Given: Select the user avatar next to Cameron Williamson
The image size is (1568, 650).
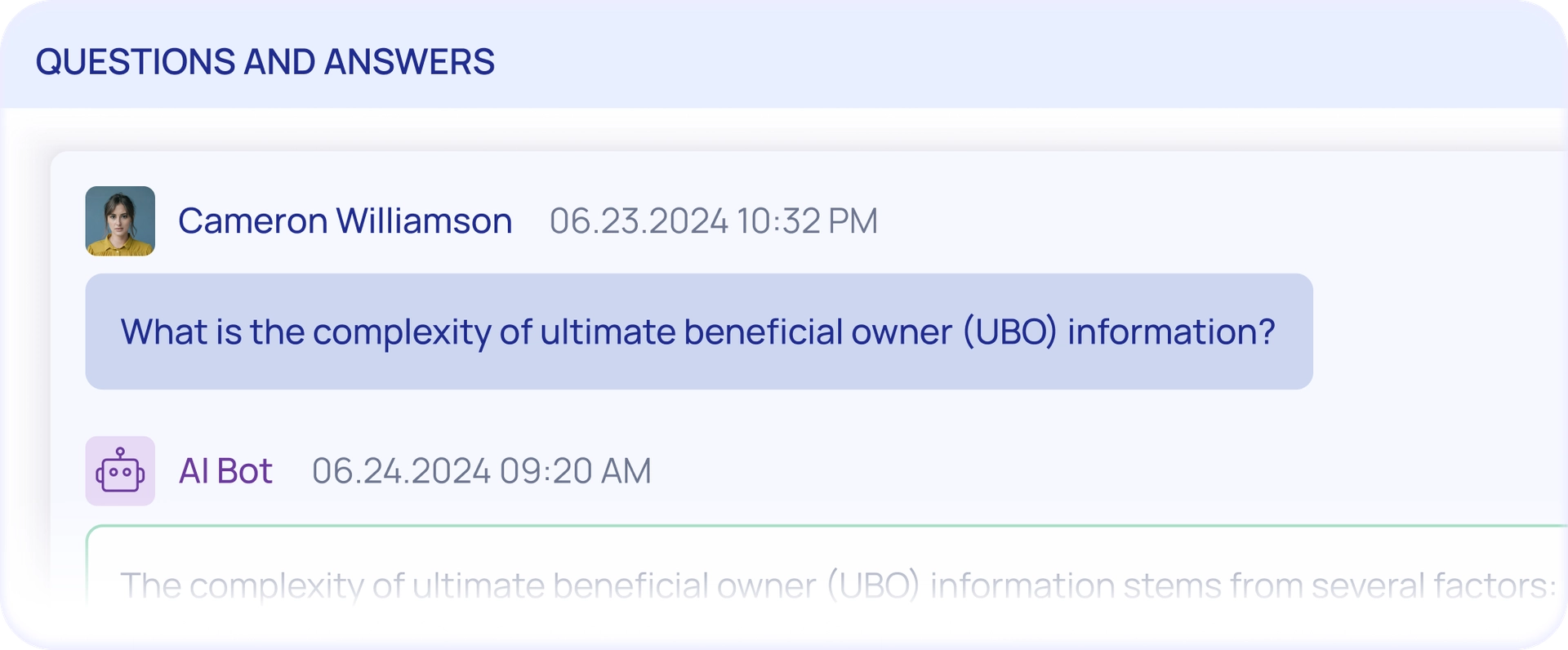Looking at the screenshot, I should [120, 220].
